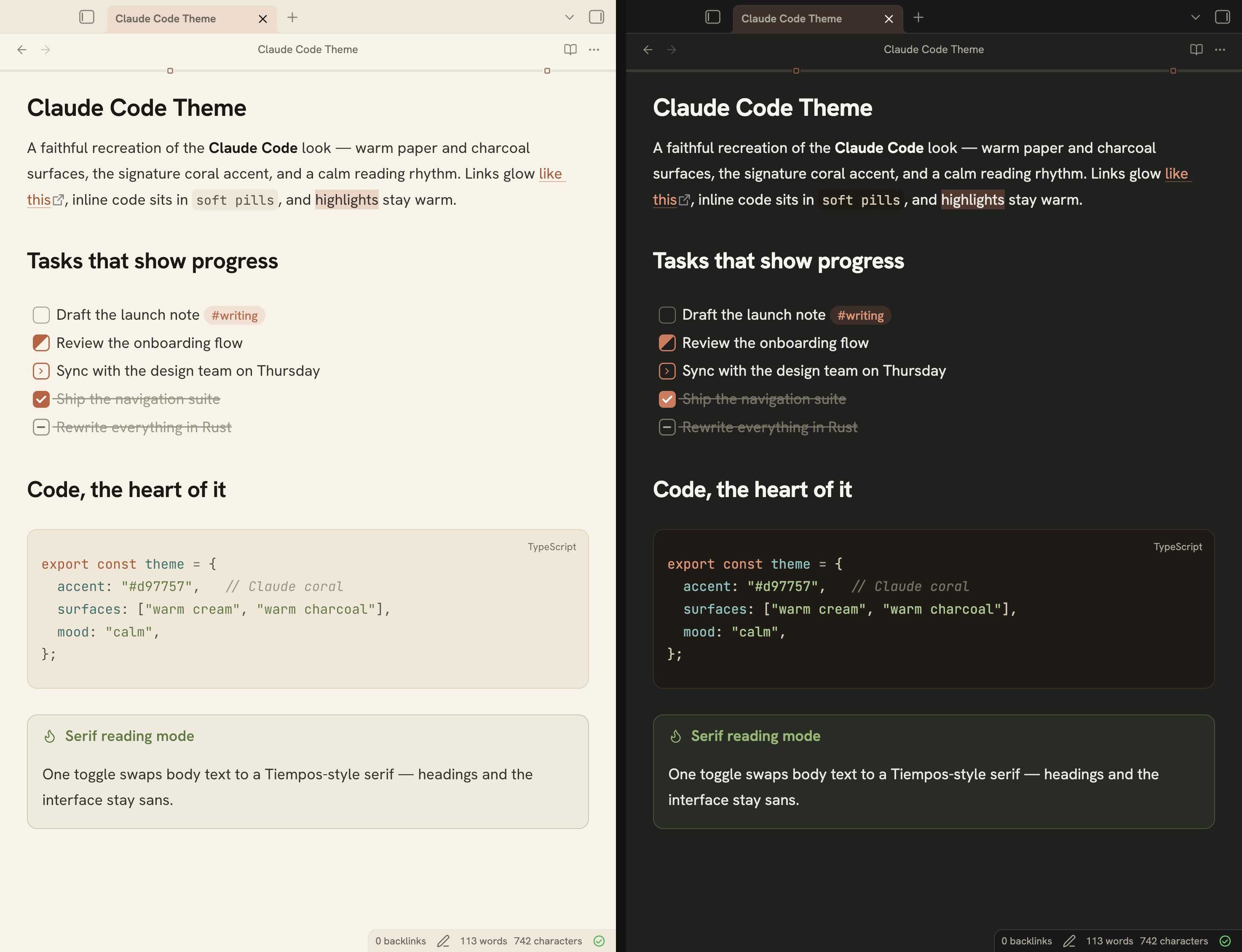Click sync checkmark icon in light status bar
1242x952 pixels.
[599, 941]
